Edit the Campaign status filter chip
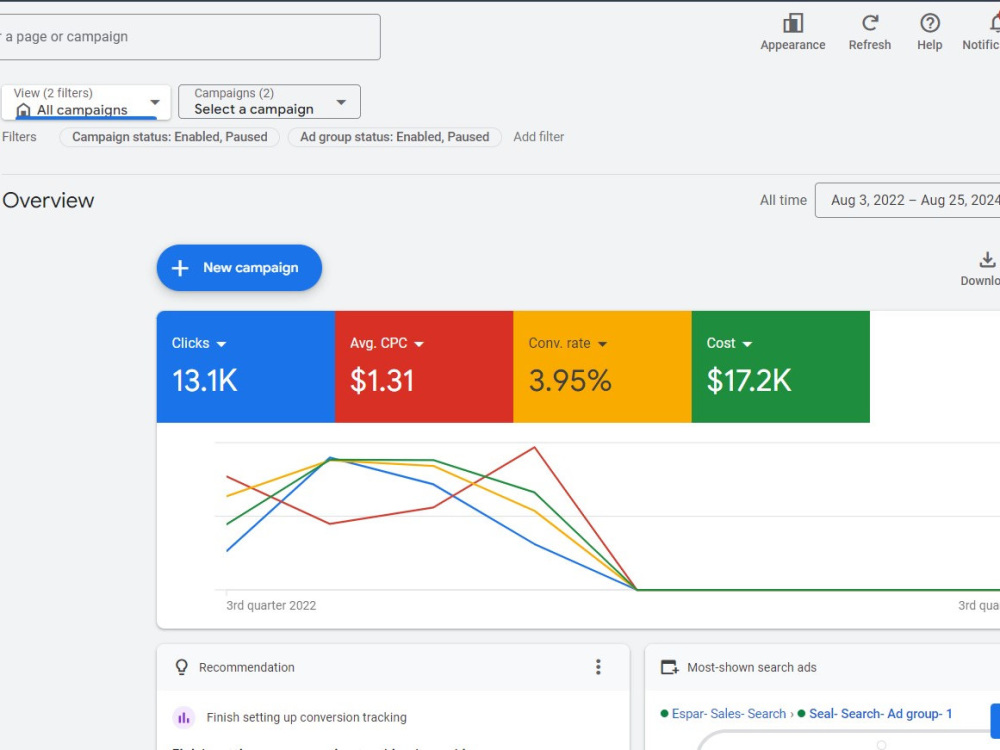Image resolution: width=1000 pixels, height=750 pixels. pyautogui.click(x=170, y=137)
